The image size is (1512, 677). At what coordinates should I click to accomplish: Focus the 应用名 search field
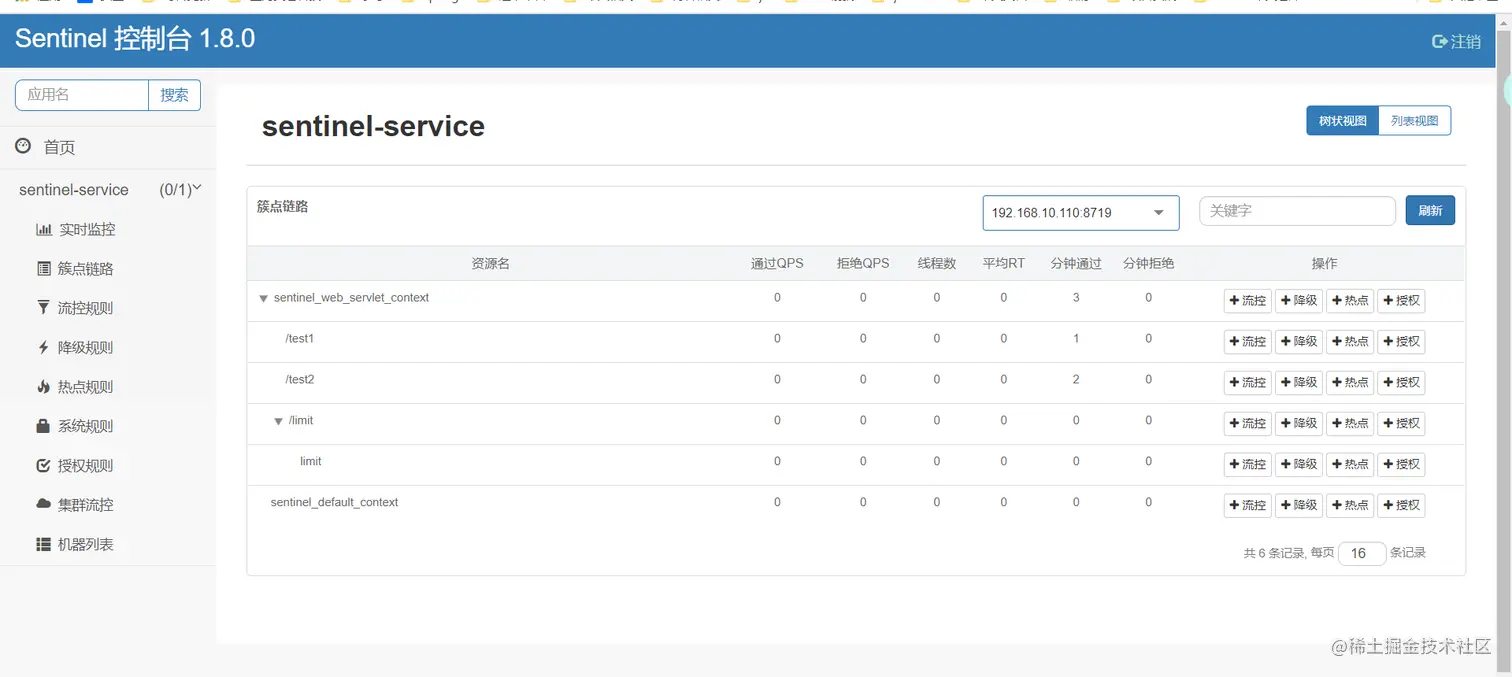click(82, 95)
